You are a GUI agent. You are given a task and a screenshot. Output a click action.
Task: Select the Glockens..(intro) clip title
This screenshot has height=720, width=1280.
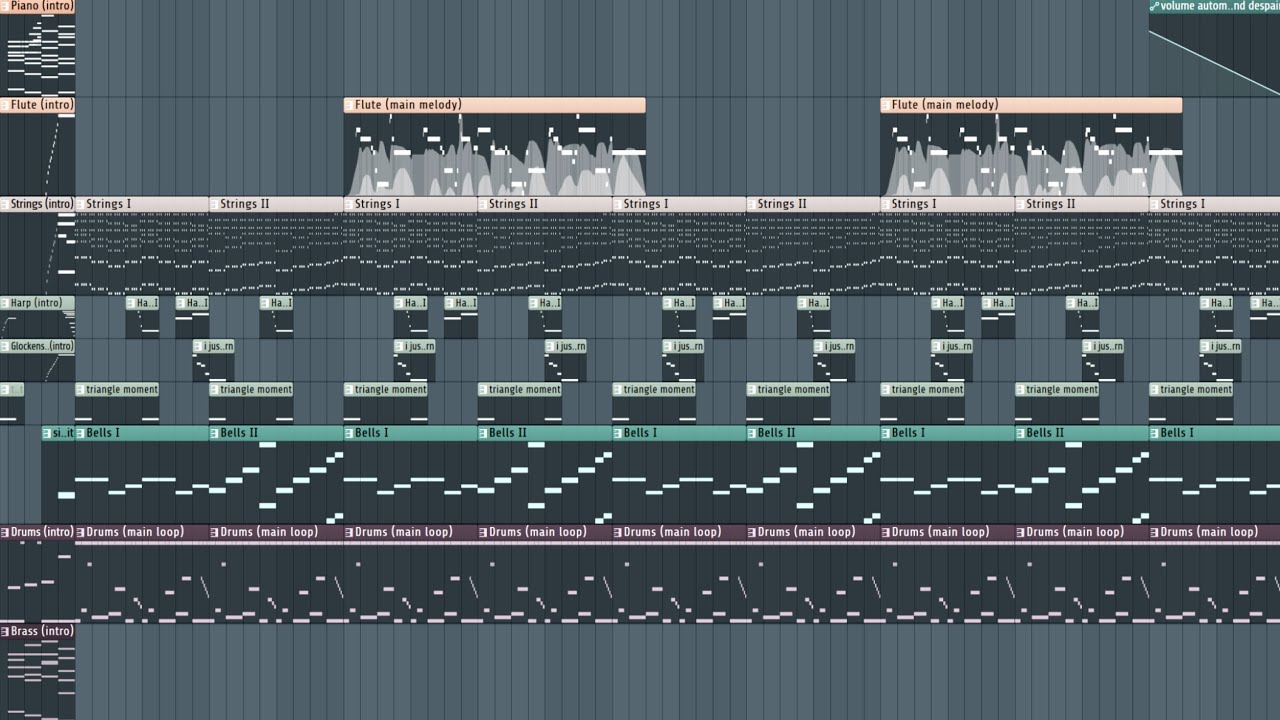click(42, 346)
